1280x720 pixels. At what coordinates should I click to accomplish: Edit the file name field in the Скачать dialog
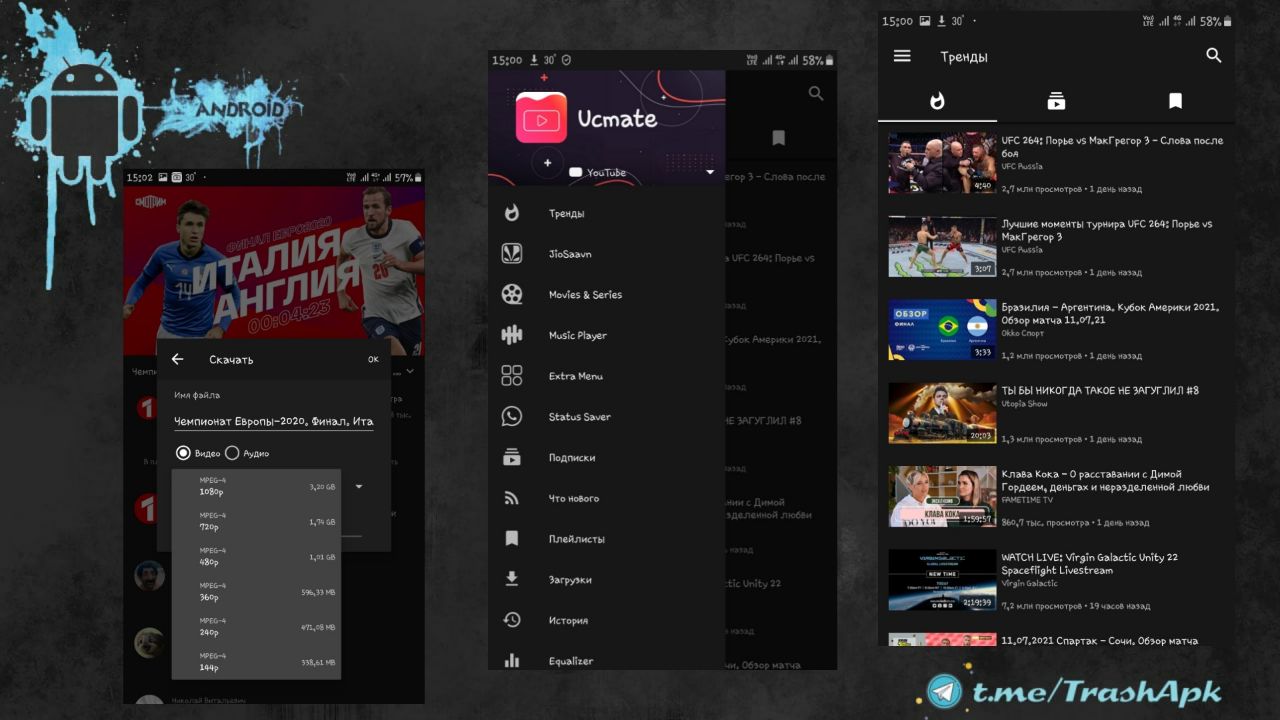274,421
